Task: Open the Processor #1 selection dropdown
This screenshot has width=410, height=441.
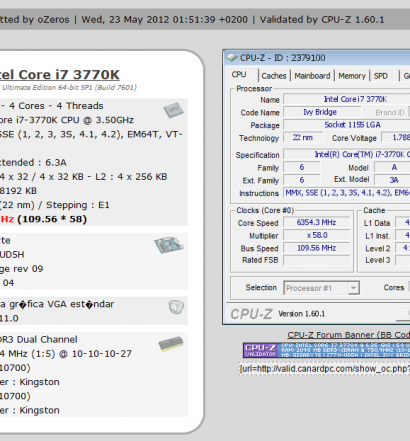Action: coord(321,288)
